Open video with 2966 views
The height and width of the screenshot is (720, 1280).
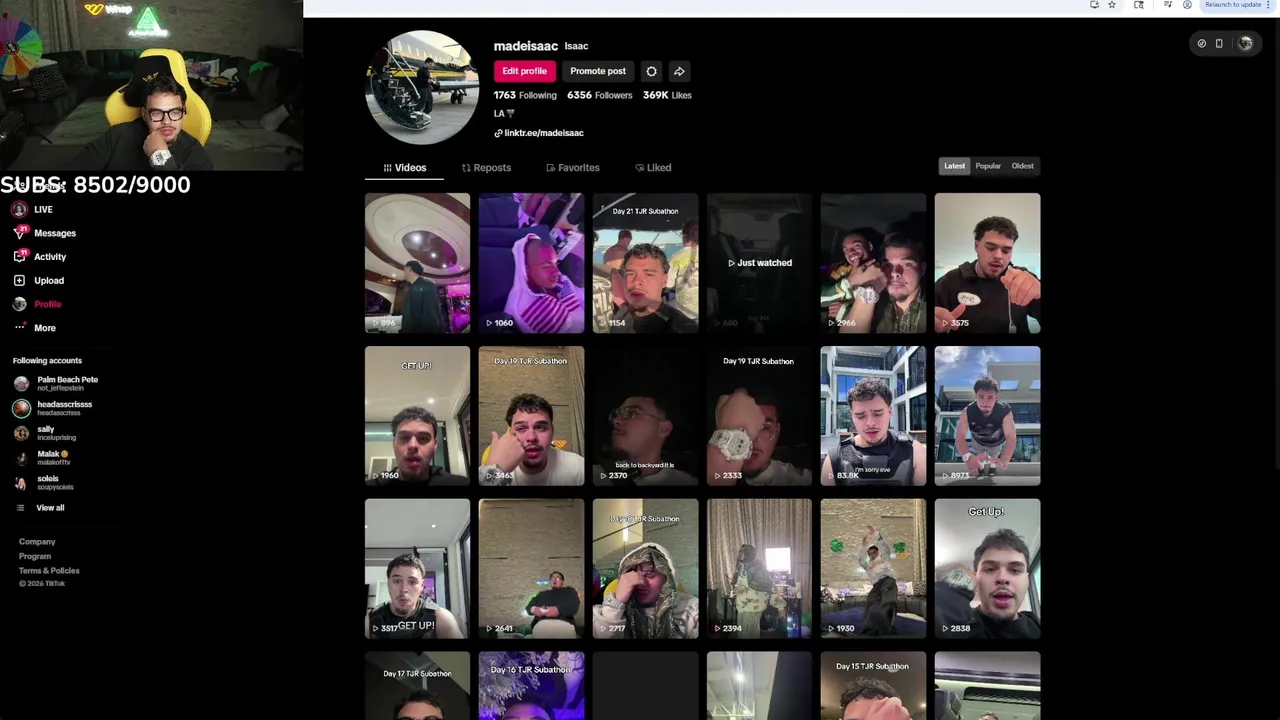tap(873, 263)
